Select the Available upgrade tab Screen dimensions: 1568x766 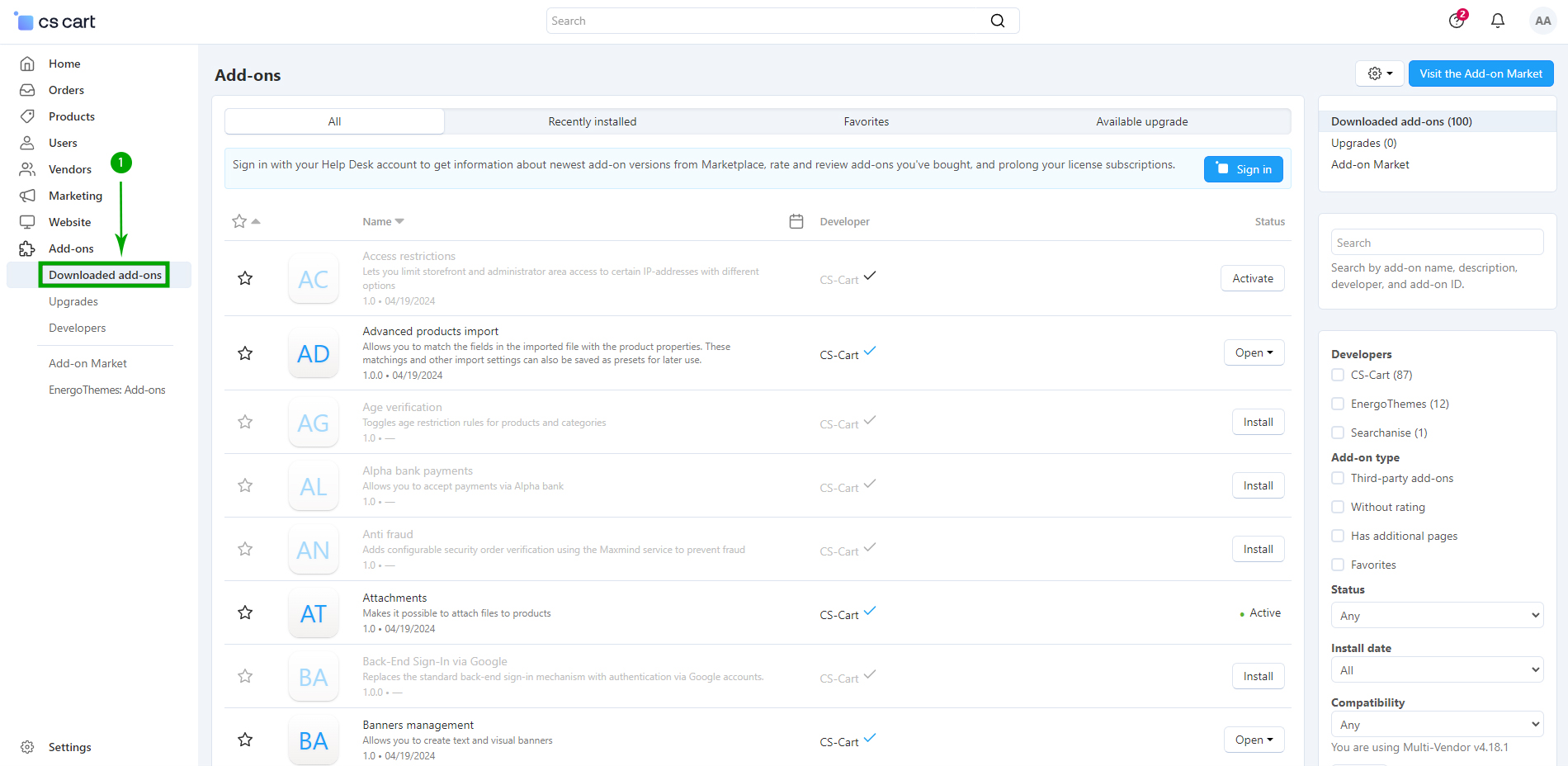click(x=1141, y=121)
